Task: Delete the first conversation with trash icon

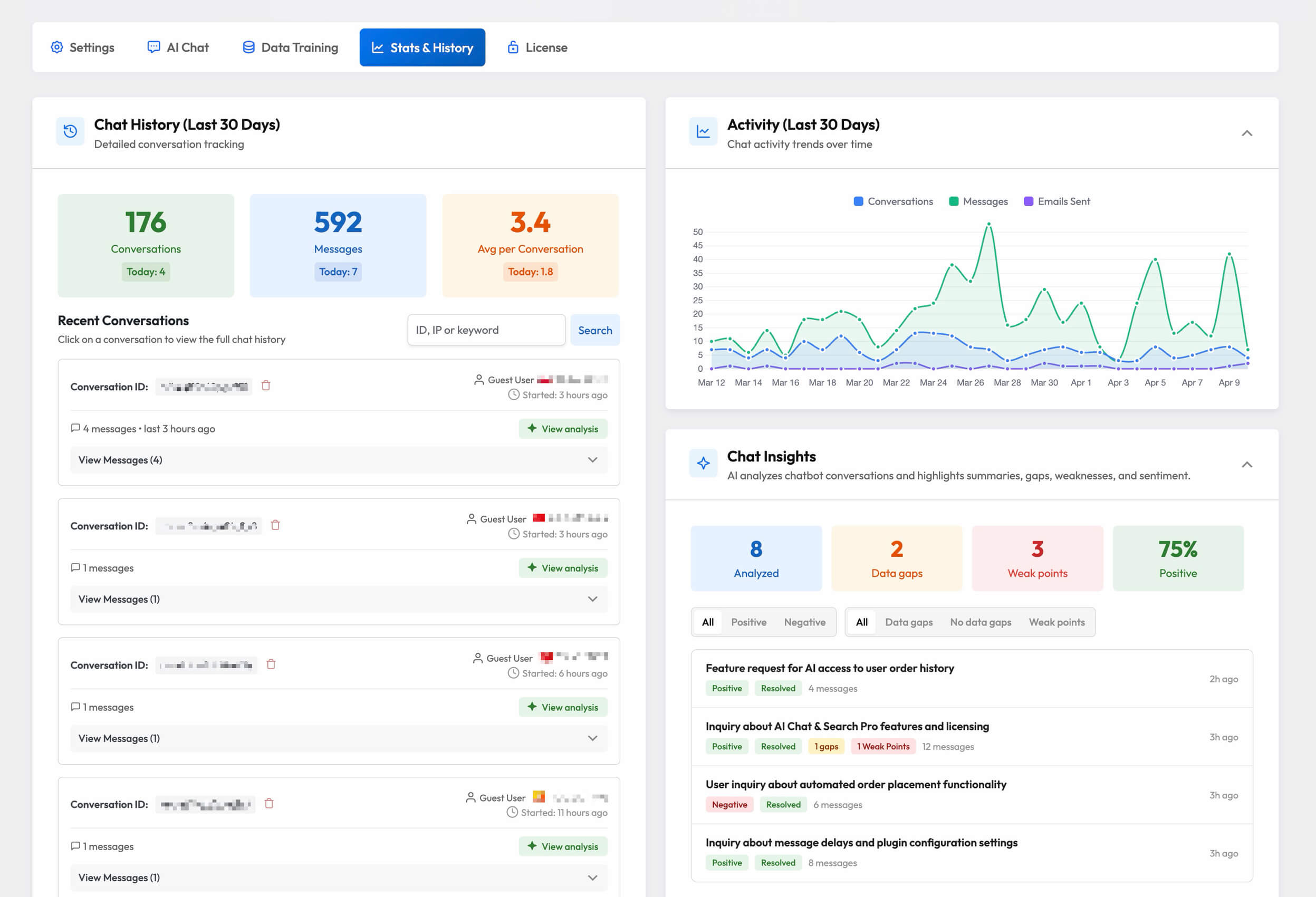Action: (266, 385)
